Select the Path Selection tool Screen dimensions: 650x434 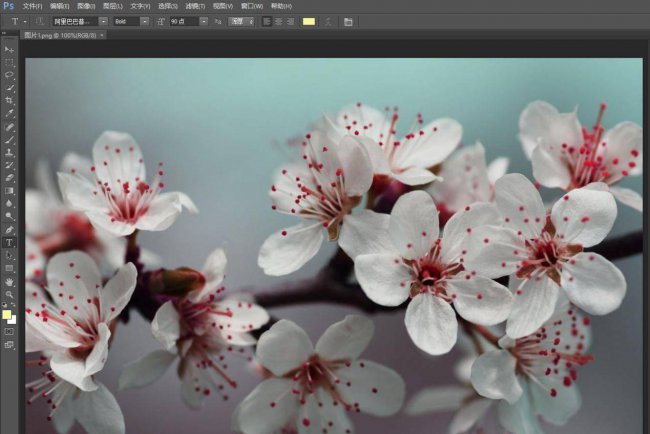tap(9, 256)
